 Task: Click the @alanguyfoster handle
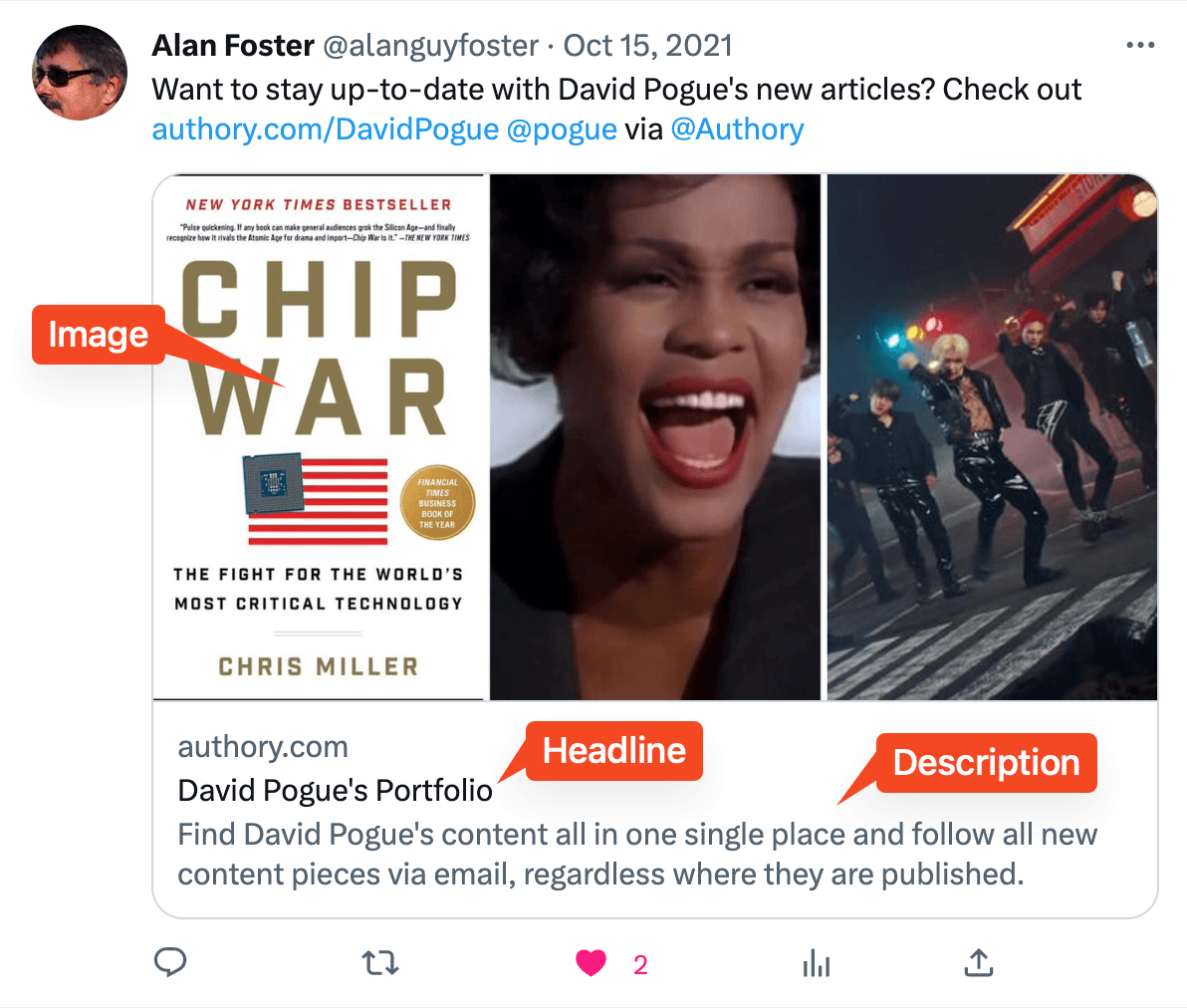[431, 46]
